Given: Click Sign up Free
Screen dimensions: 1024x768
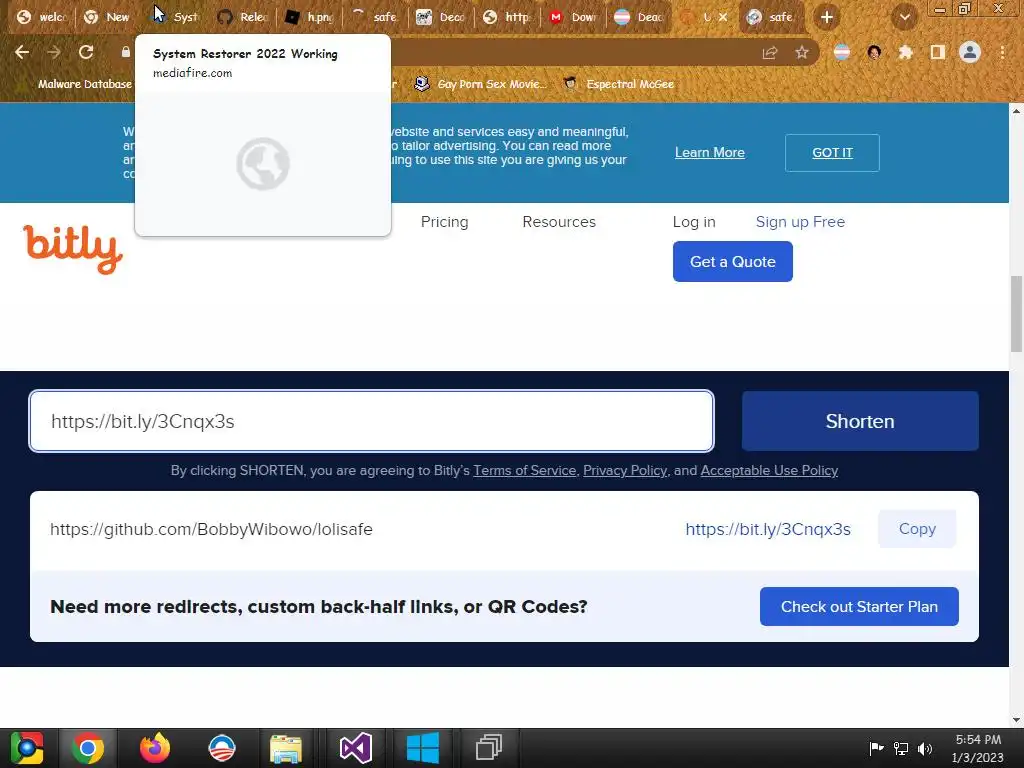Looking at the screenshot, I should coord(800,222).
